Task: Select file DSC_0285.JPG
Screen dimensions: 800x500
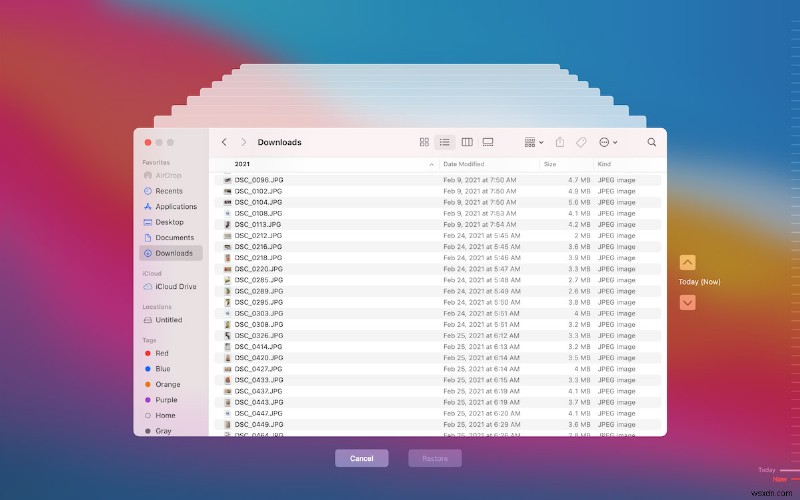Action: pyautogui.click(x=438, y=280)
